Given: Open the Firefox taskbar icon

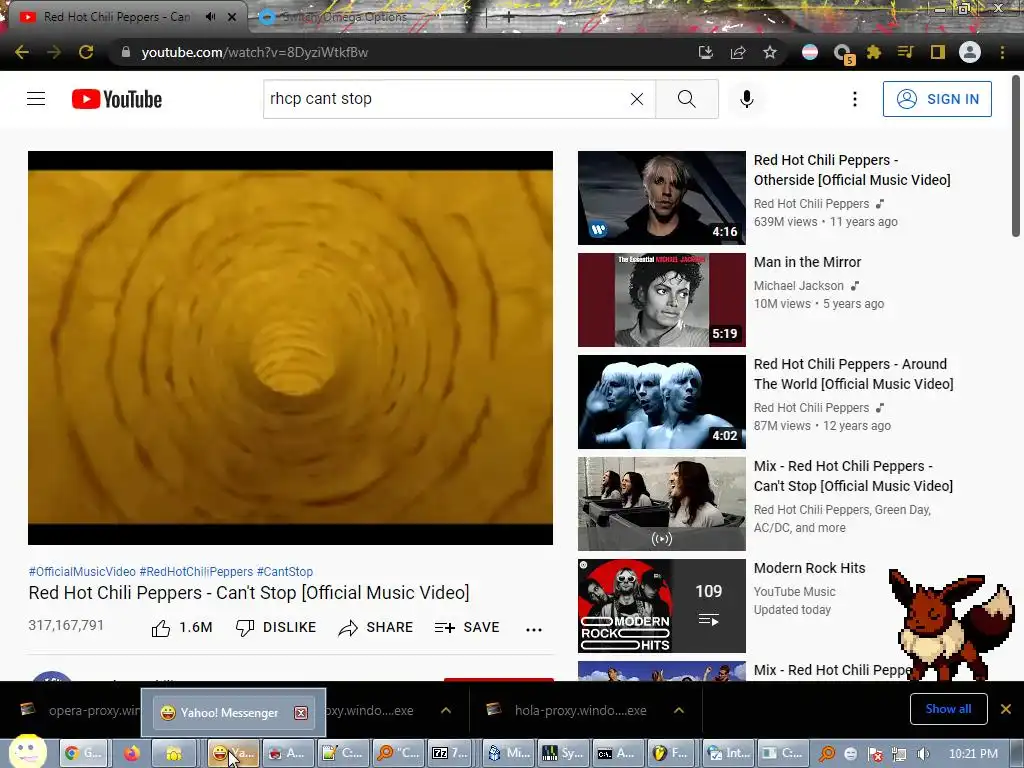Looking at the screenshot, I should click(x=132, y=753).
